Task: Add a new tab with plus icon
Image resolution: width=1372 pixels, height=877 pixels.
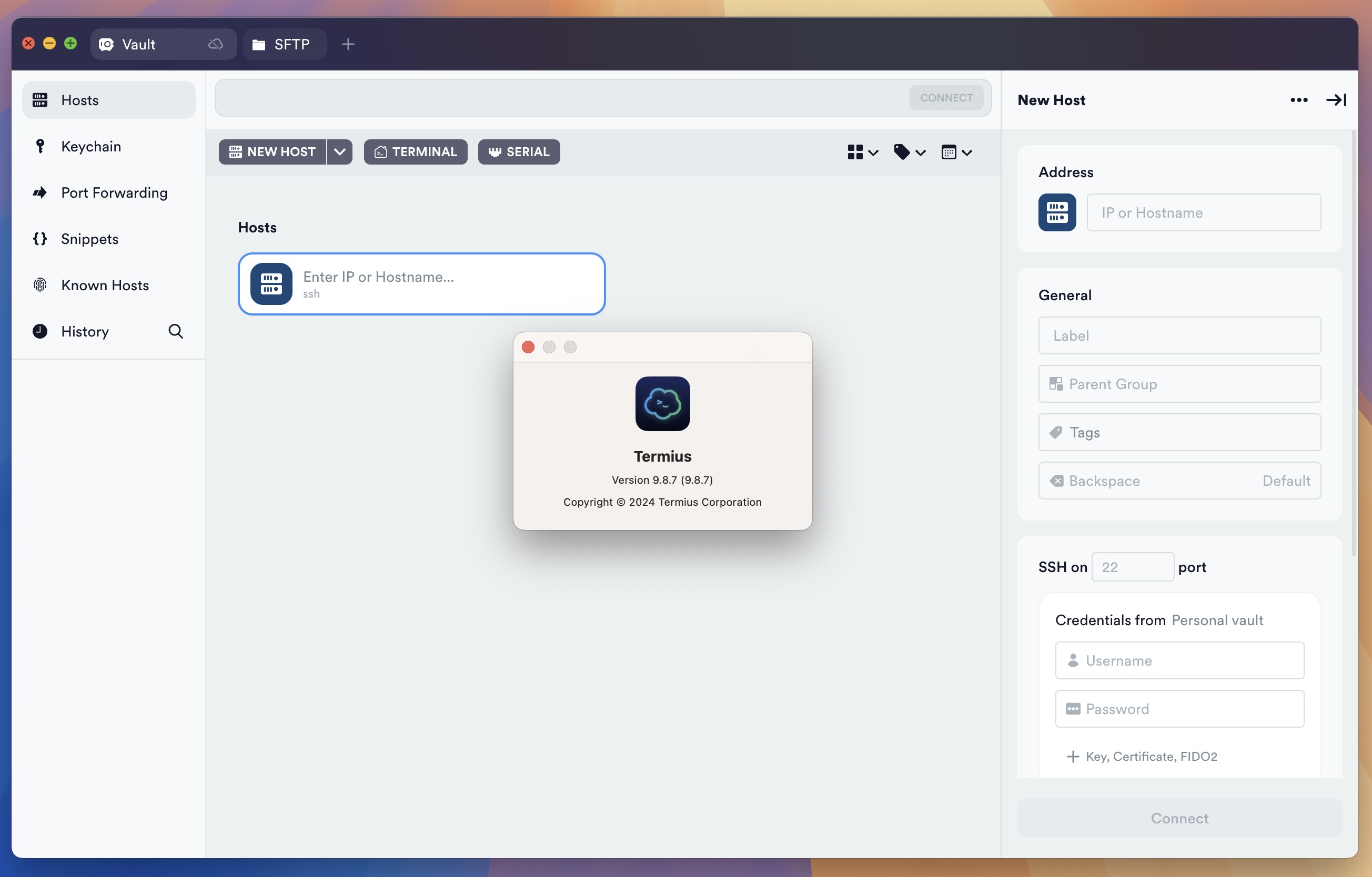Action: pyautogui.click(x=348, y=44)
